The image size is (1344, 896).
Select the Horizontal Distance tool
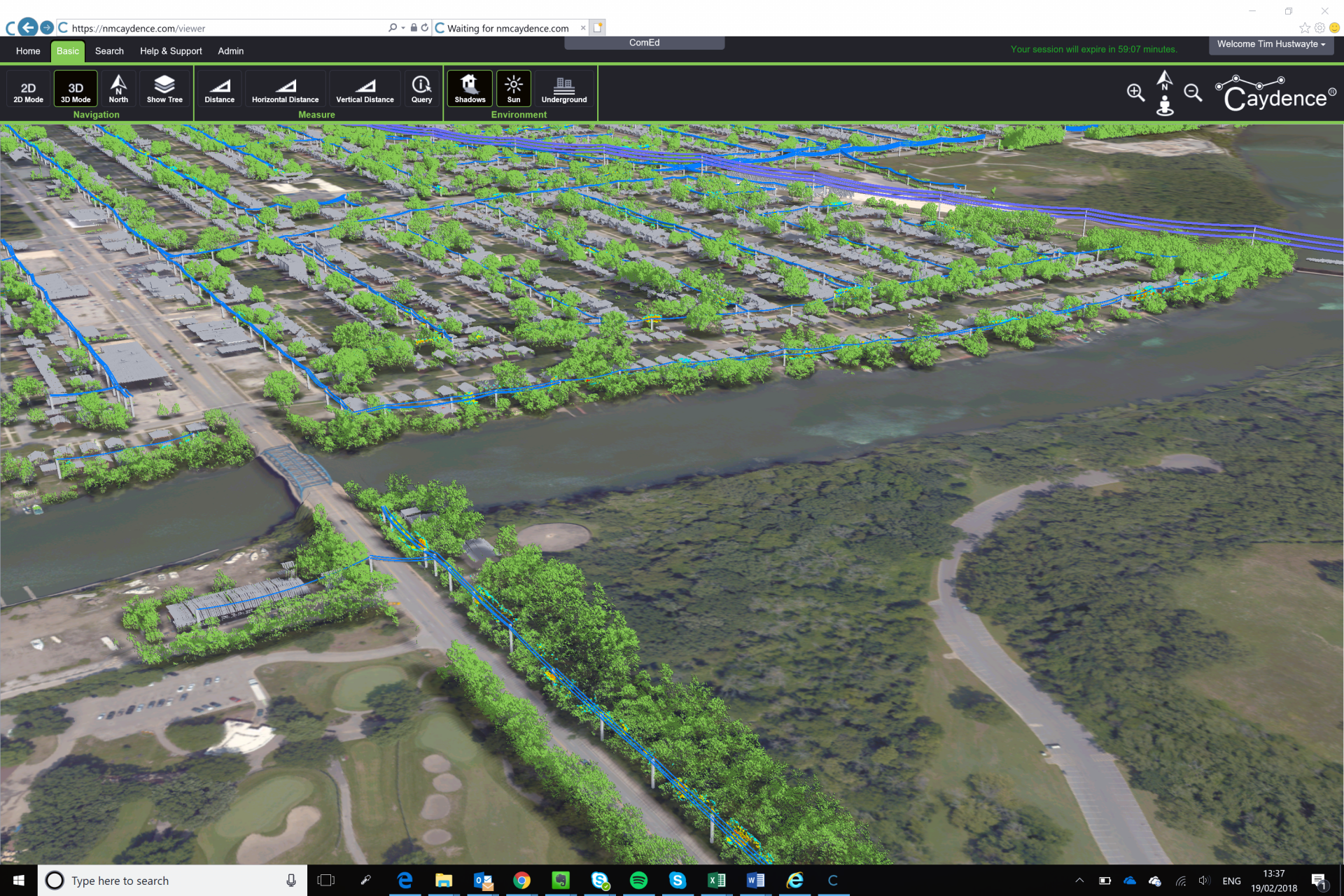click(x=284, y=89)
